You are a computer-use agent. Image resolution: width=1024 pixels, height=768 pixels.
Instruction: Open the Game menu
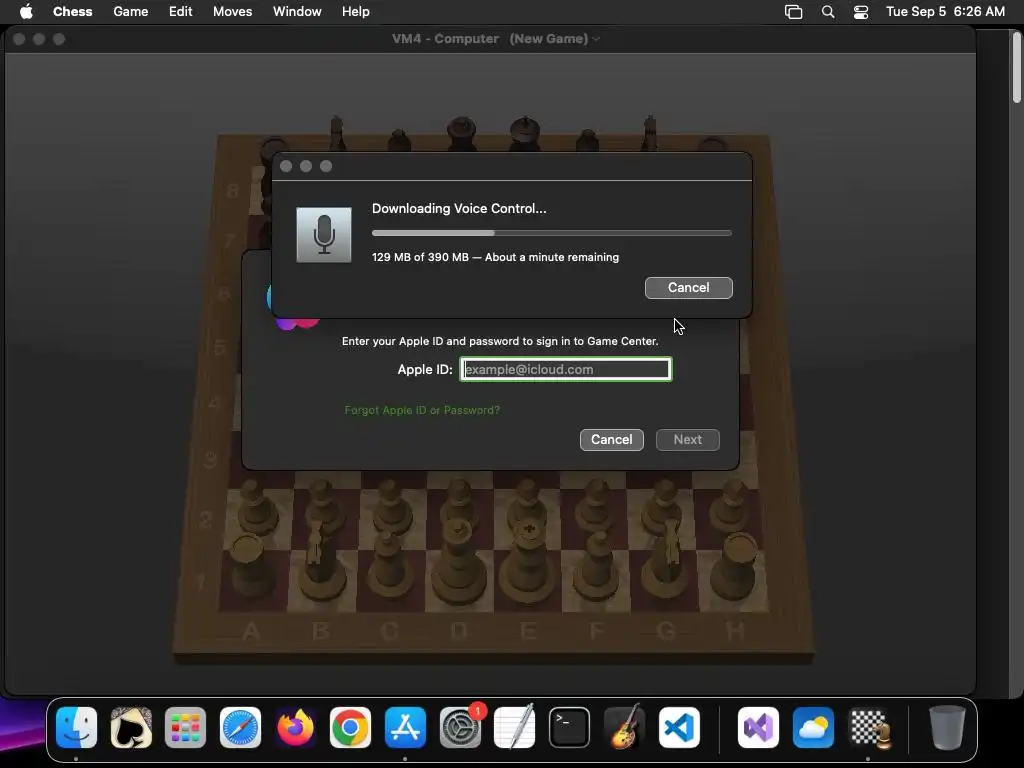[x=131, y=11]
